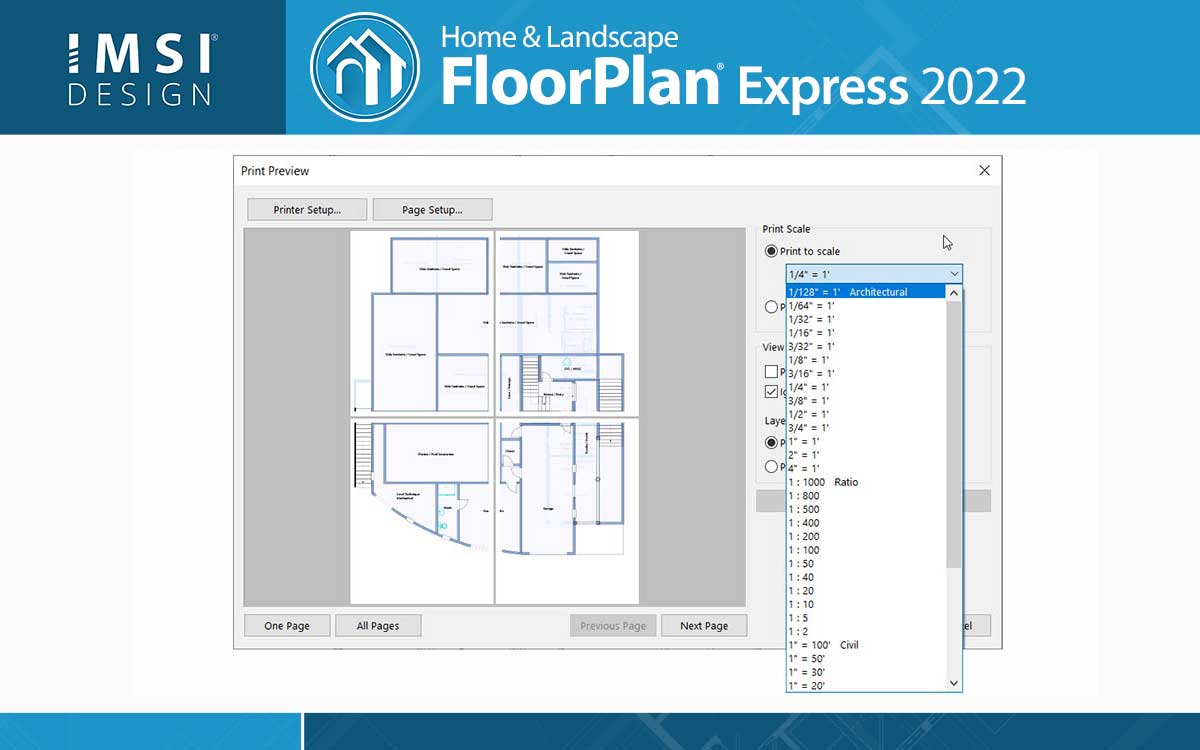
Task: Click the scale list's vertical scrollbar thumb
Action: pyautogui.click(x=954, y=434)
